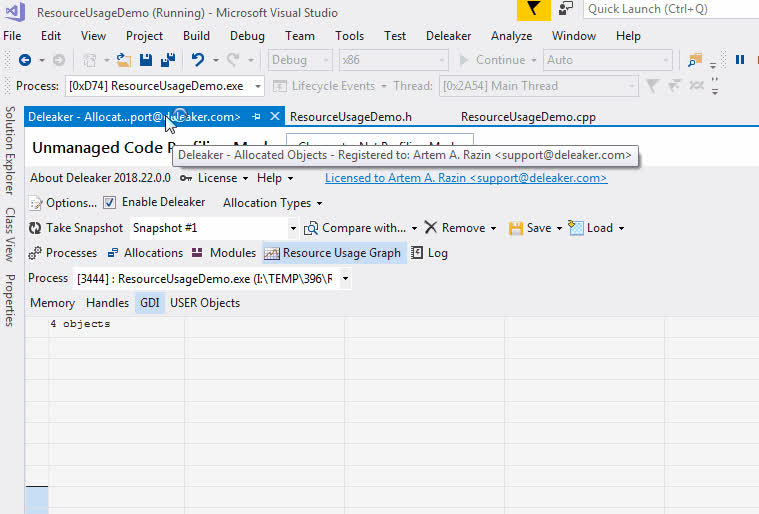Select the Memory graph tab
759x514 pixels.
click(x=52, y=303)
